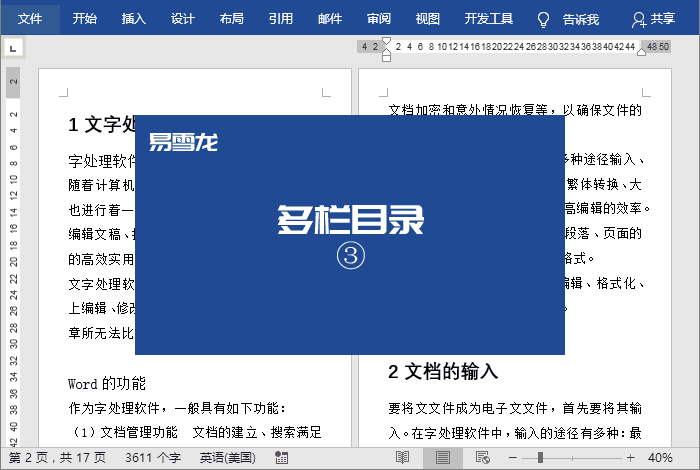The image size is (700, 470).
Task: Select Print Layout view icon
Action: coord(443,458)
